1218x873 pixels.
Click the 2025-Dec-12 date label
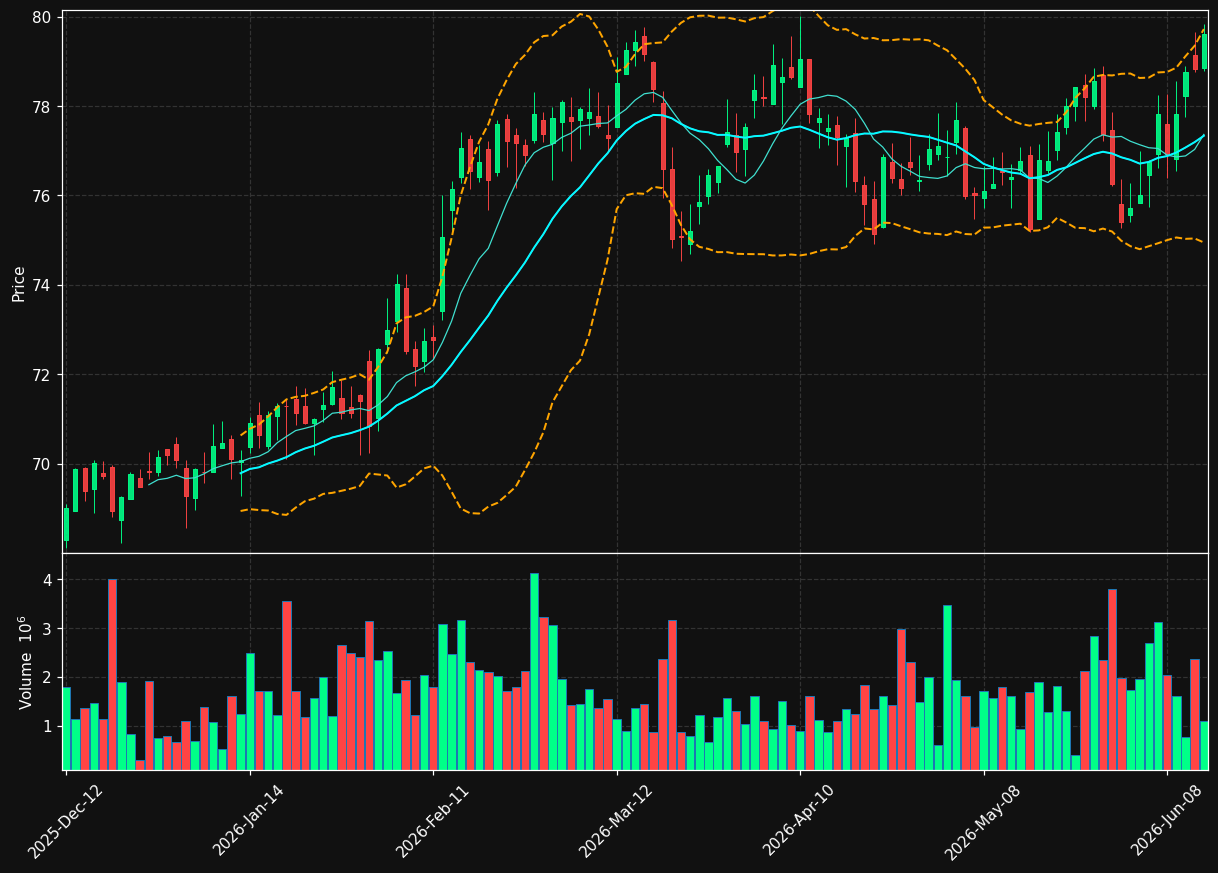[x=66, y=821]
